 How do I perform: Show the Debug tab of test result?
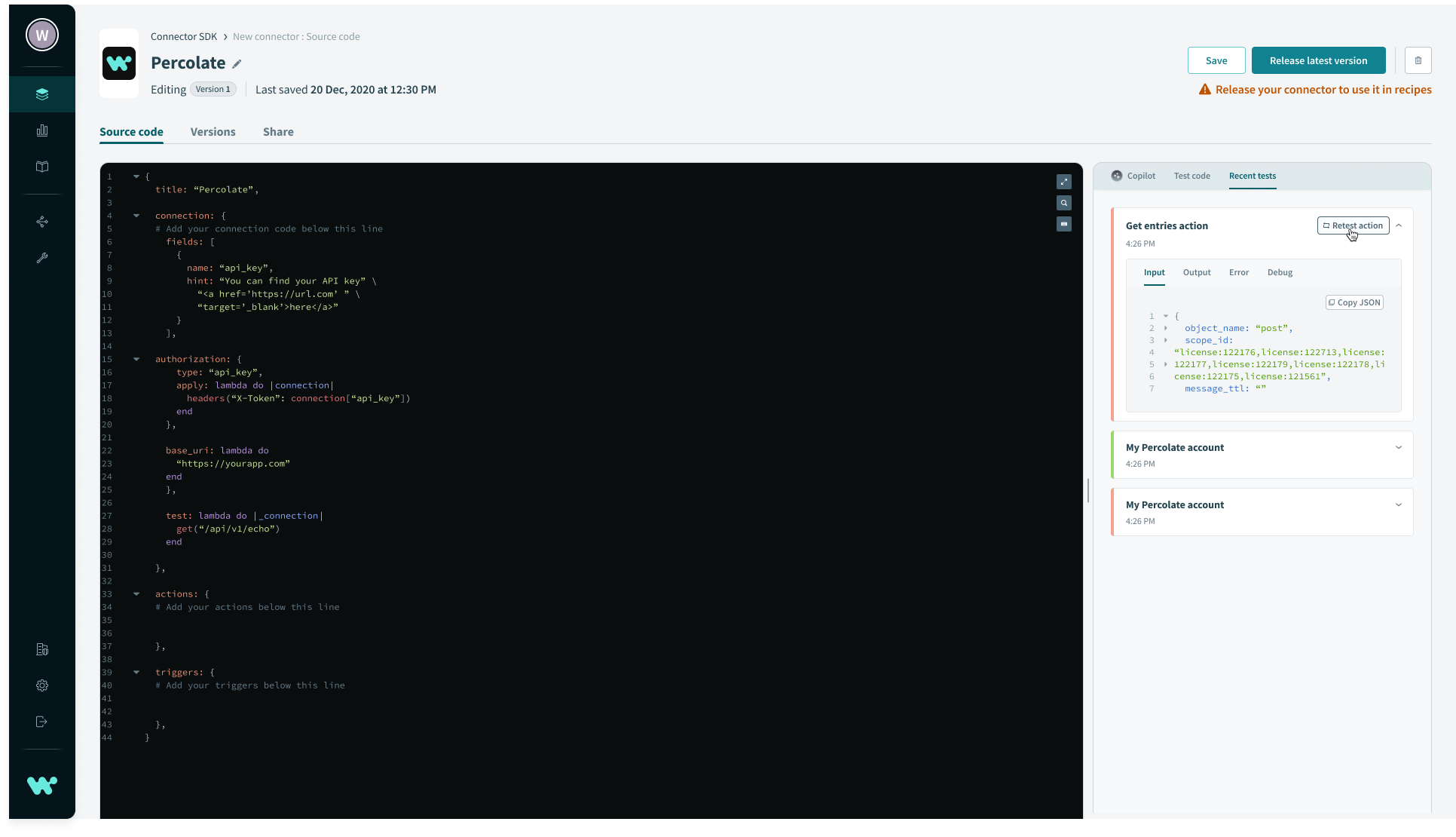pyautogui.click(x=1280, y=272)
